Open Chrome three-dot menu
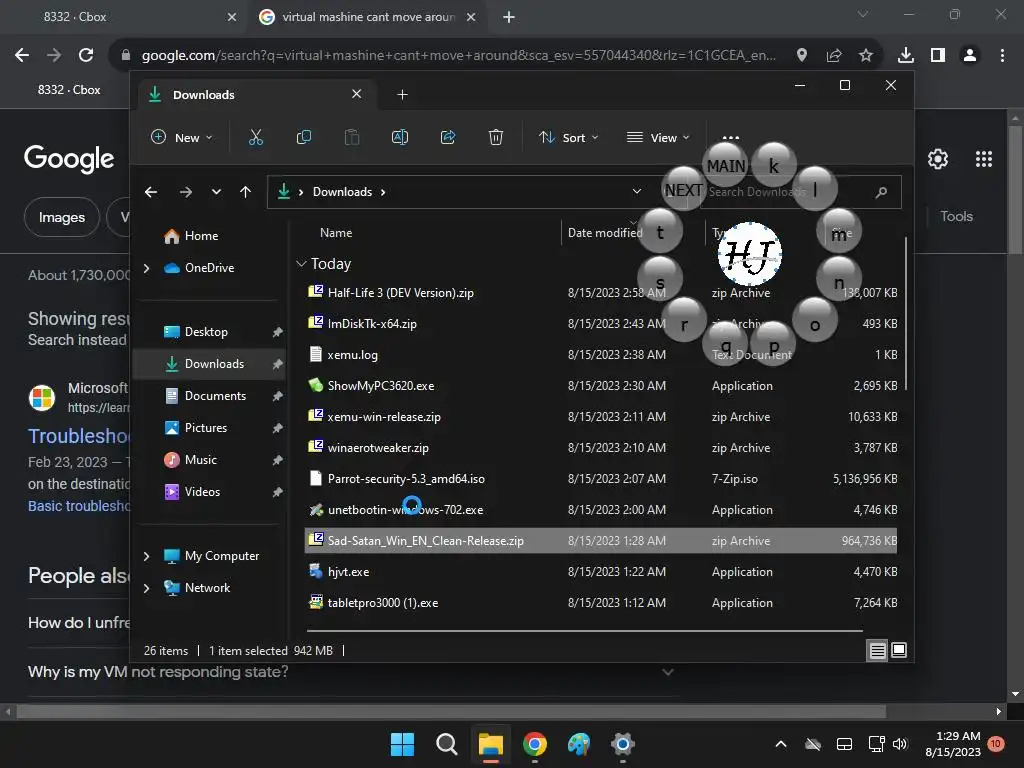1024x768 pixels. tap(1002, 56)
